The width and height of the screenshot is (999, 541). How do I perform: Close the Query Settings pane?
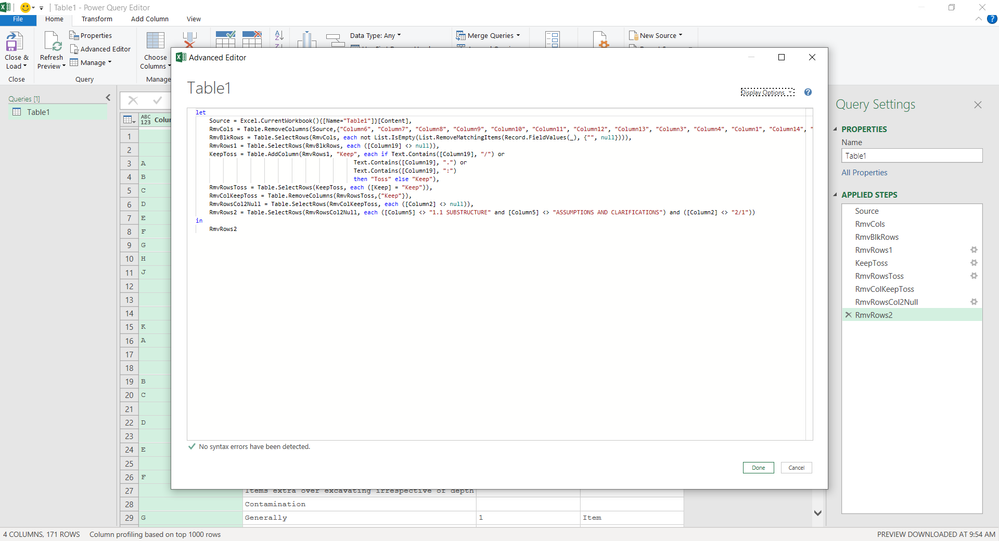978,105
